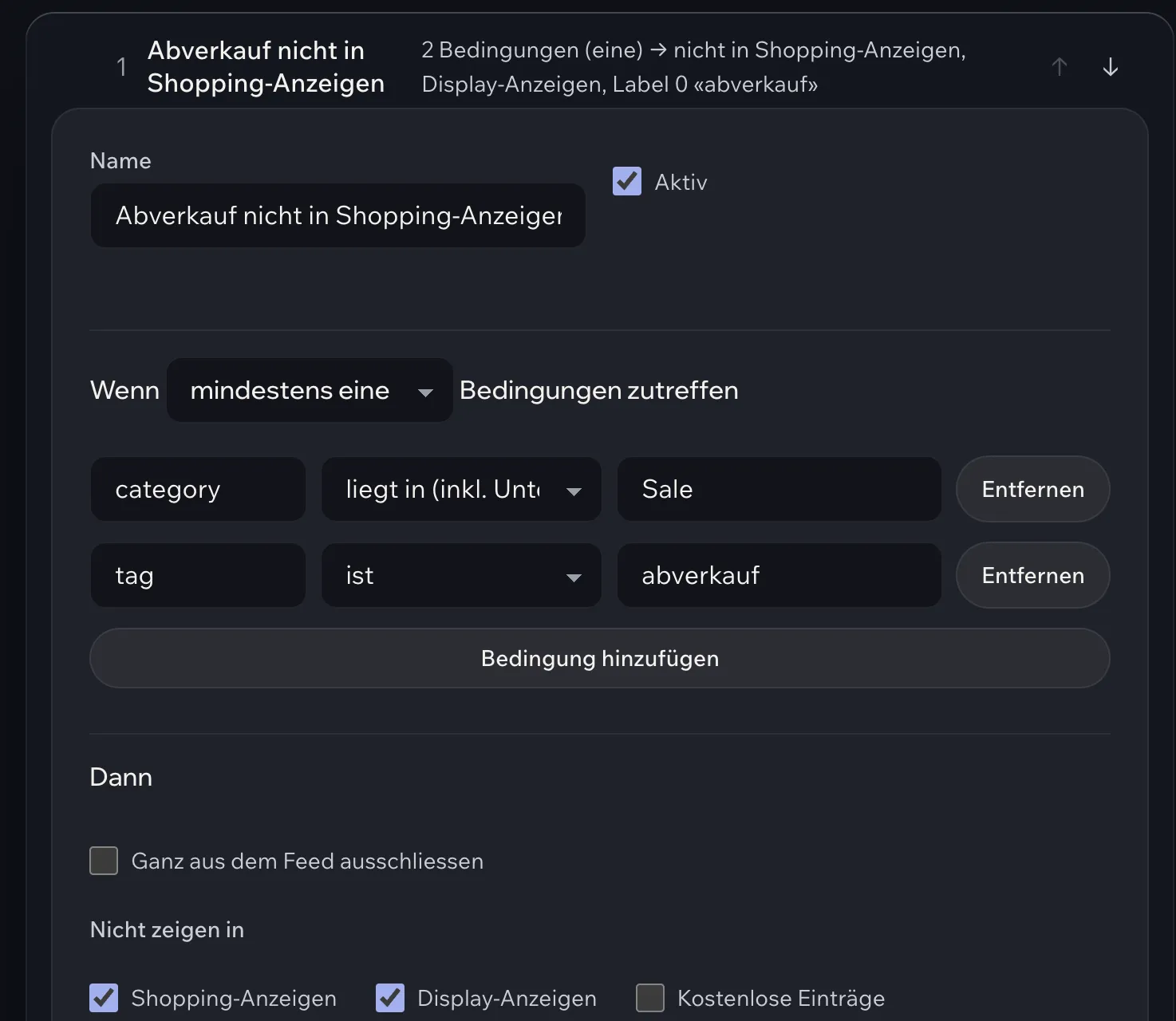Uncheck the Aktiv checkbox

pos(627,181)
